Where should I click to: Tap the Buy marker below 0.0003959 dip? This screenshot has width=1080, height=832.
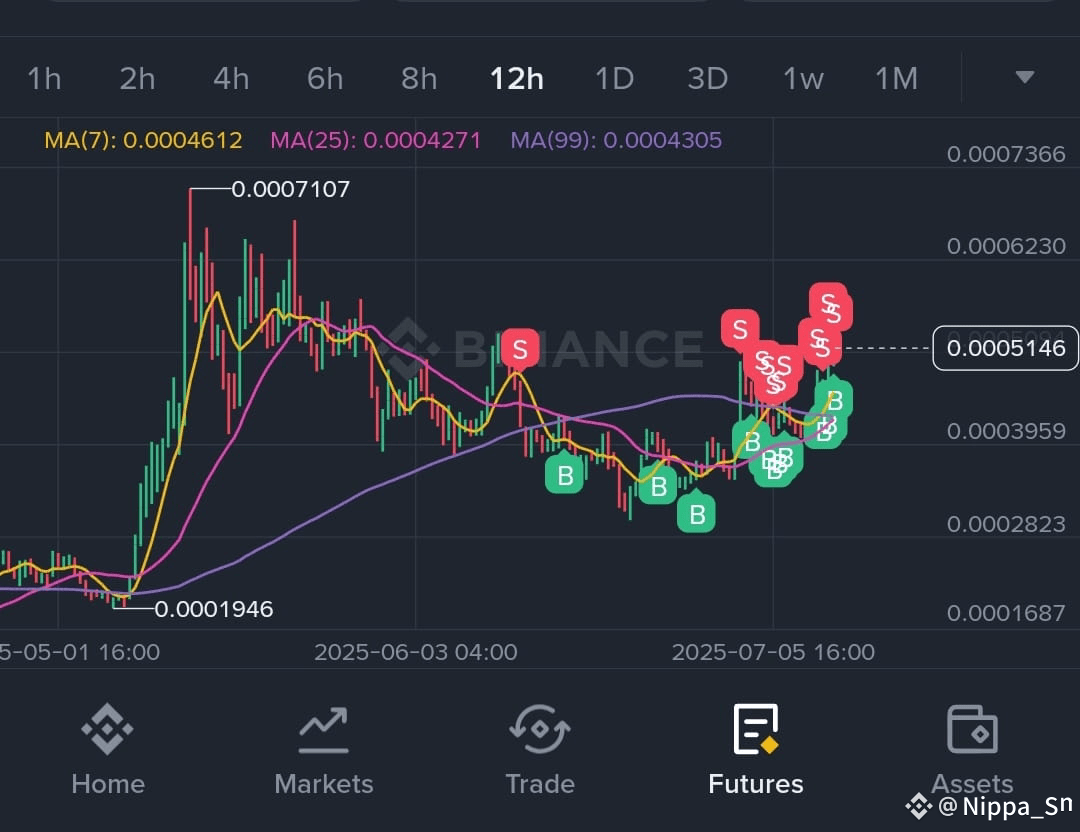point(564,472)
